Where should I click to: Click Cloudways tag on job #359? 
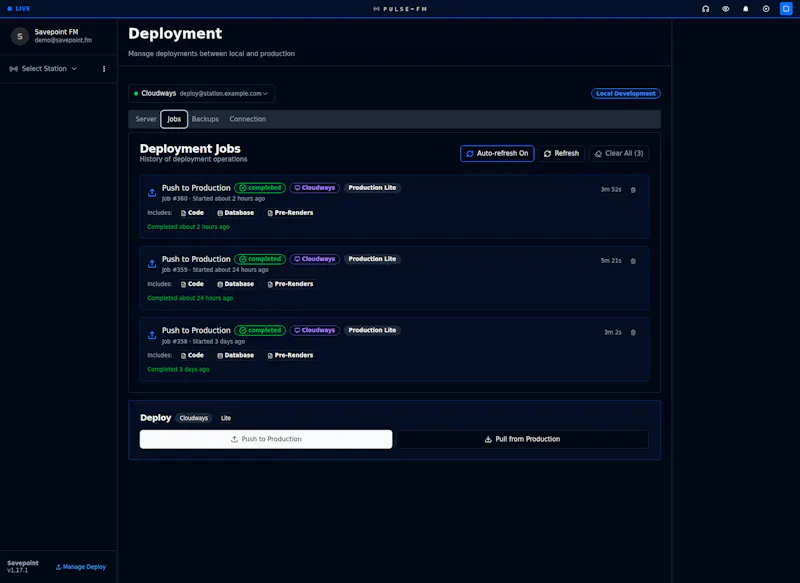tap(315, 259)
